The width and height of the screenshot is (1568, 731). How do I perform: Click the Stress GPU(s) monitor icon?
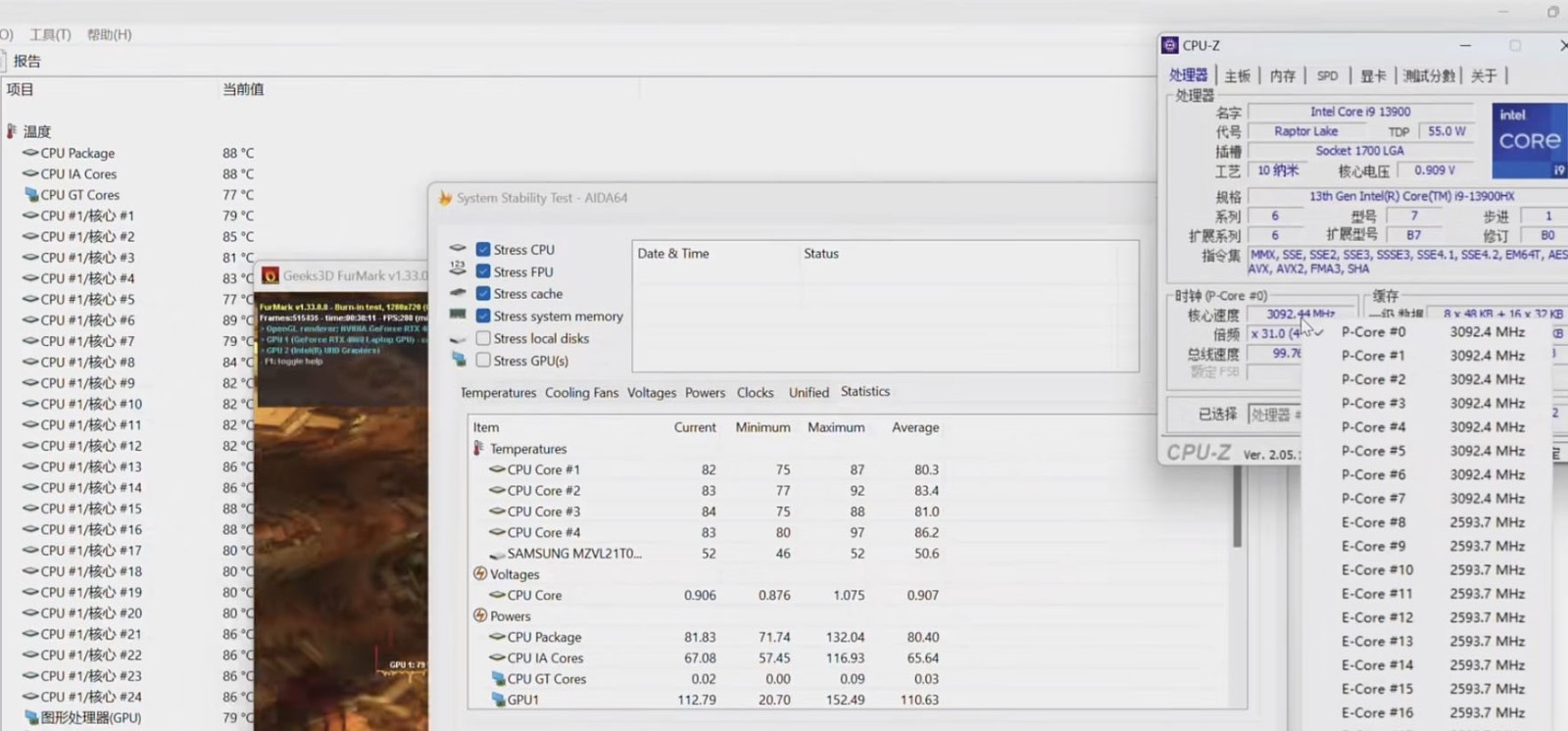pyautogui.click(x=458, y=360)
